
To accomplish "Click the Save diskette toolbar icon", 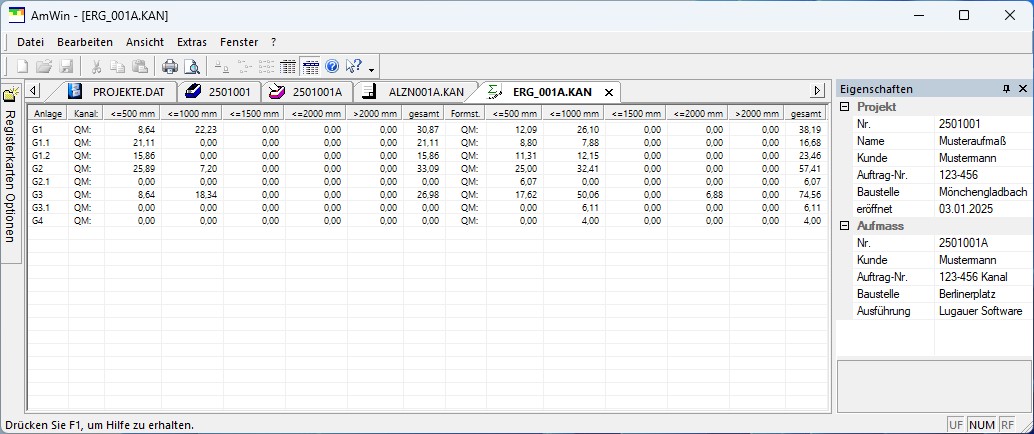I will tap(66, 66).
